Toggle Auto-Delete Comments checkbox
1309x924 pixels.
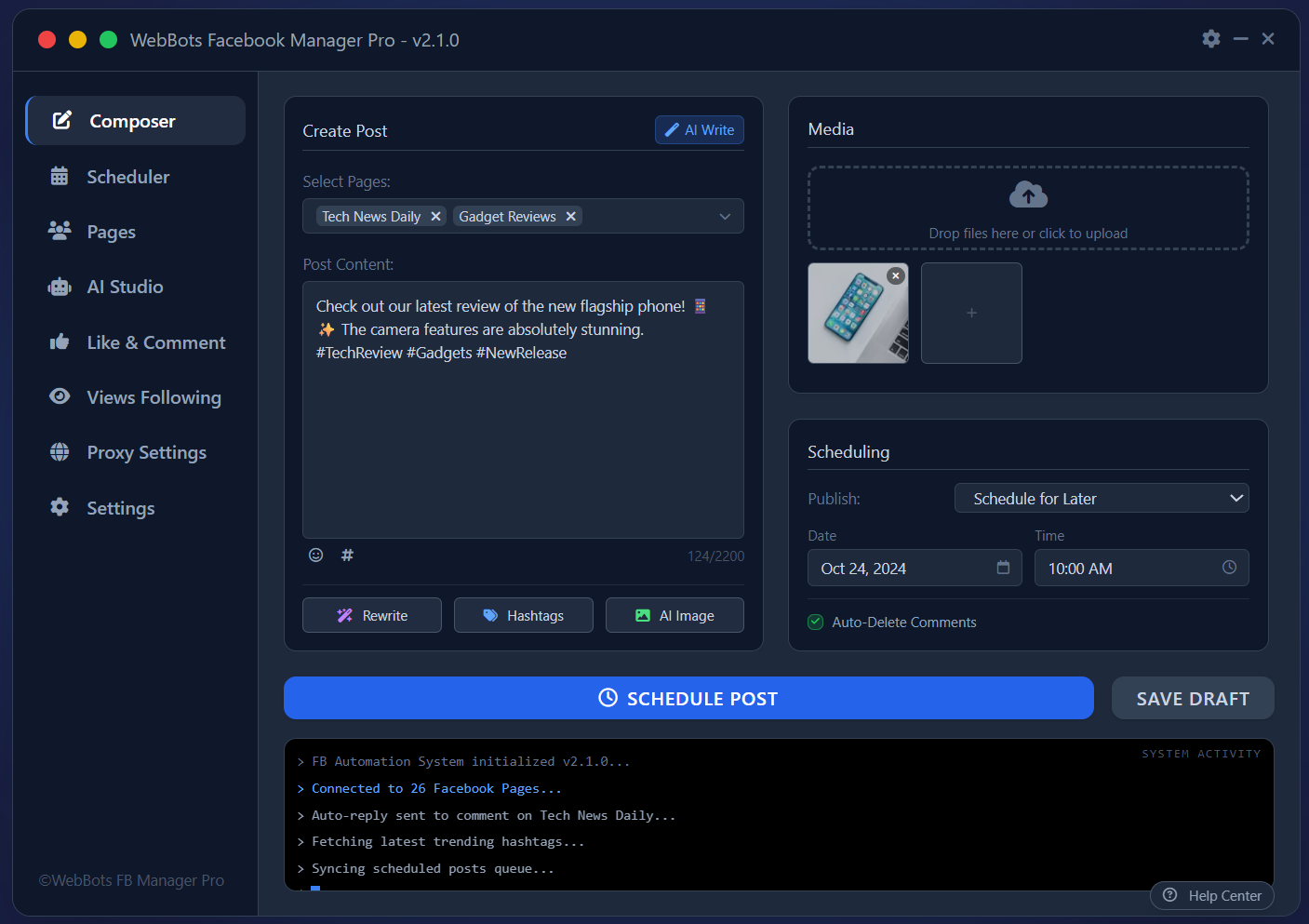(815, 622)
